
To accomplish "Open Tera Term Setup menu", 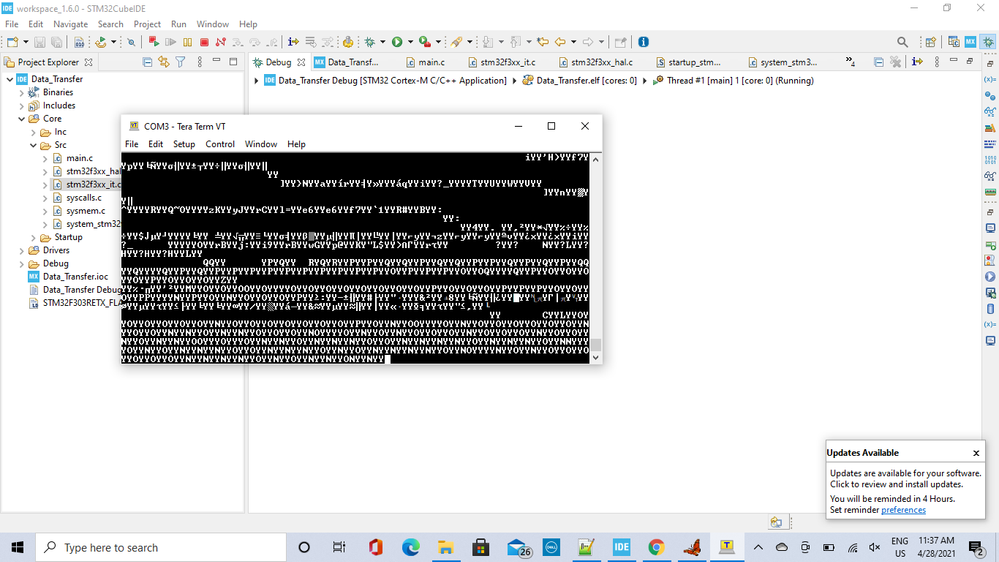I will [x=184, y=144].
